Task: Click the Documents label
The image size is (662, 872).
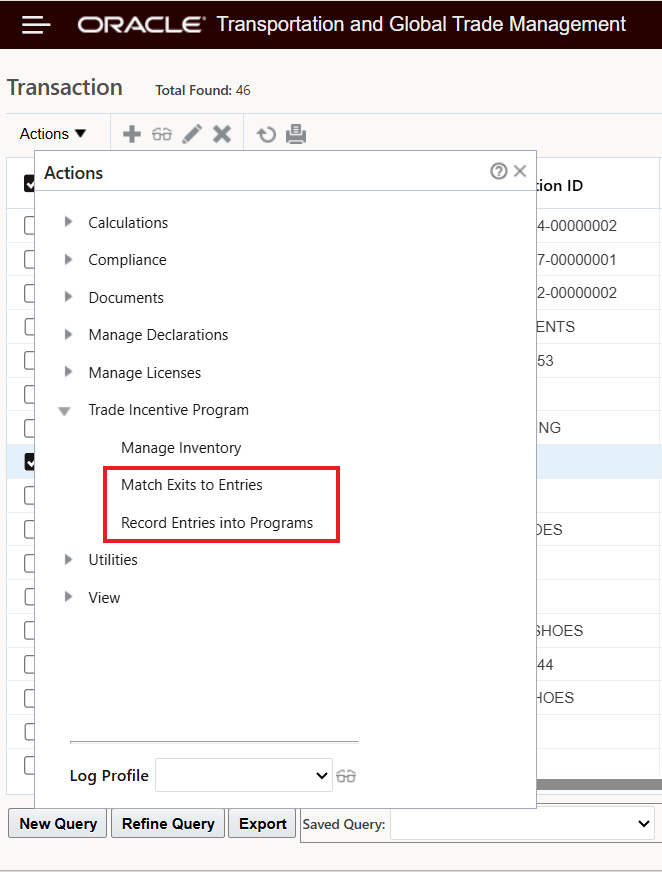Action: tap(126, 298)
